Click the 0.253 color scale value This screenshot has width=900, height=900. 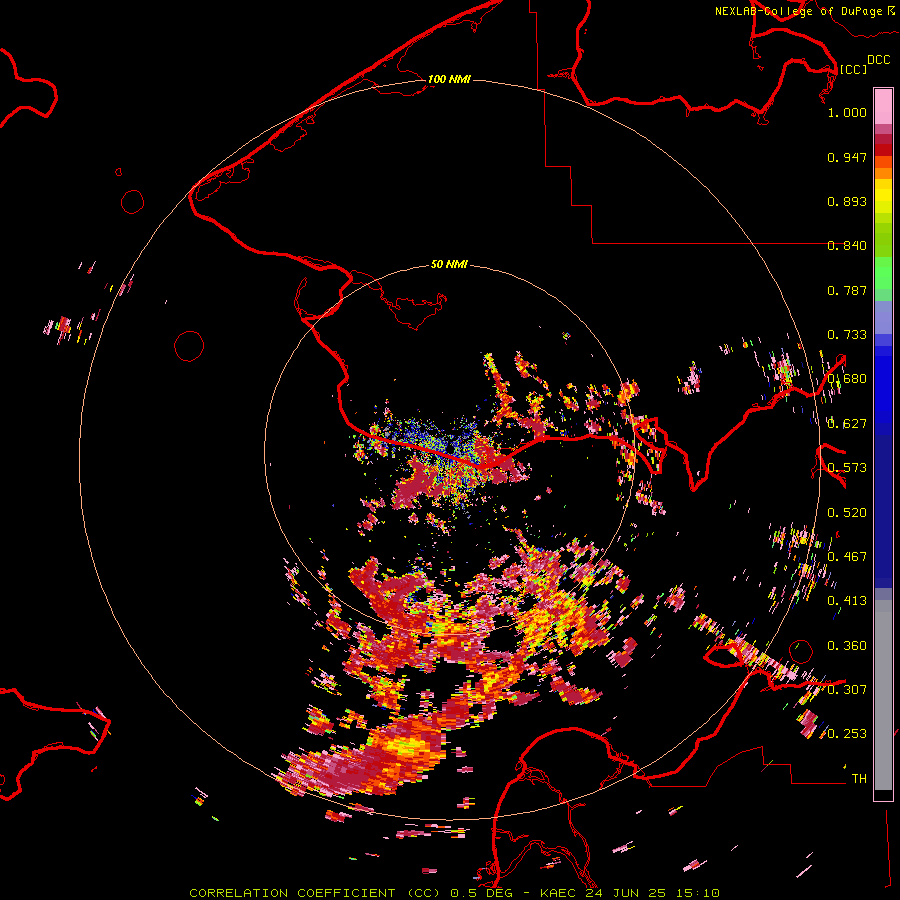tap(847, 734)
